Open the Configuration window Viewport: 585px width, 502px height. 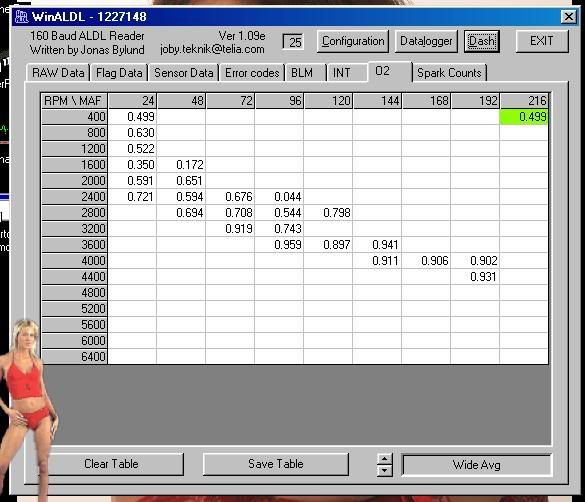tap(353, 41)
